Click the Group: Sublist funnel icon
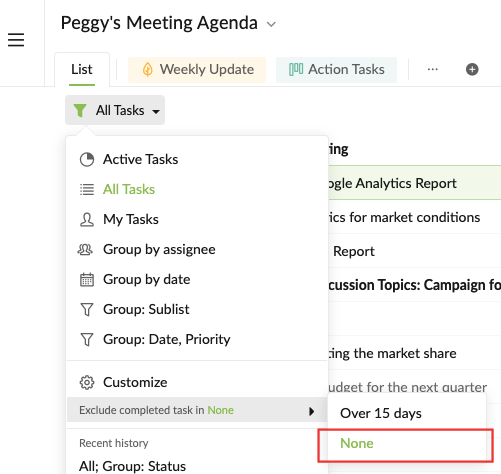Screen dimensions: 501x474 click(x=87, y=309)
